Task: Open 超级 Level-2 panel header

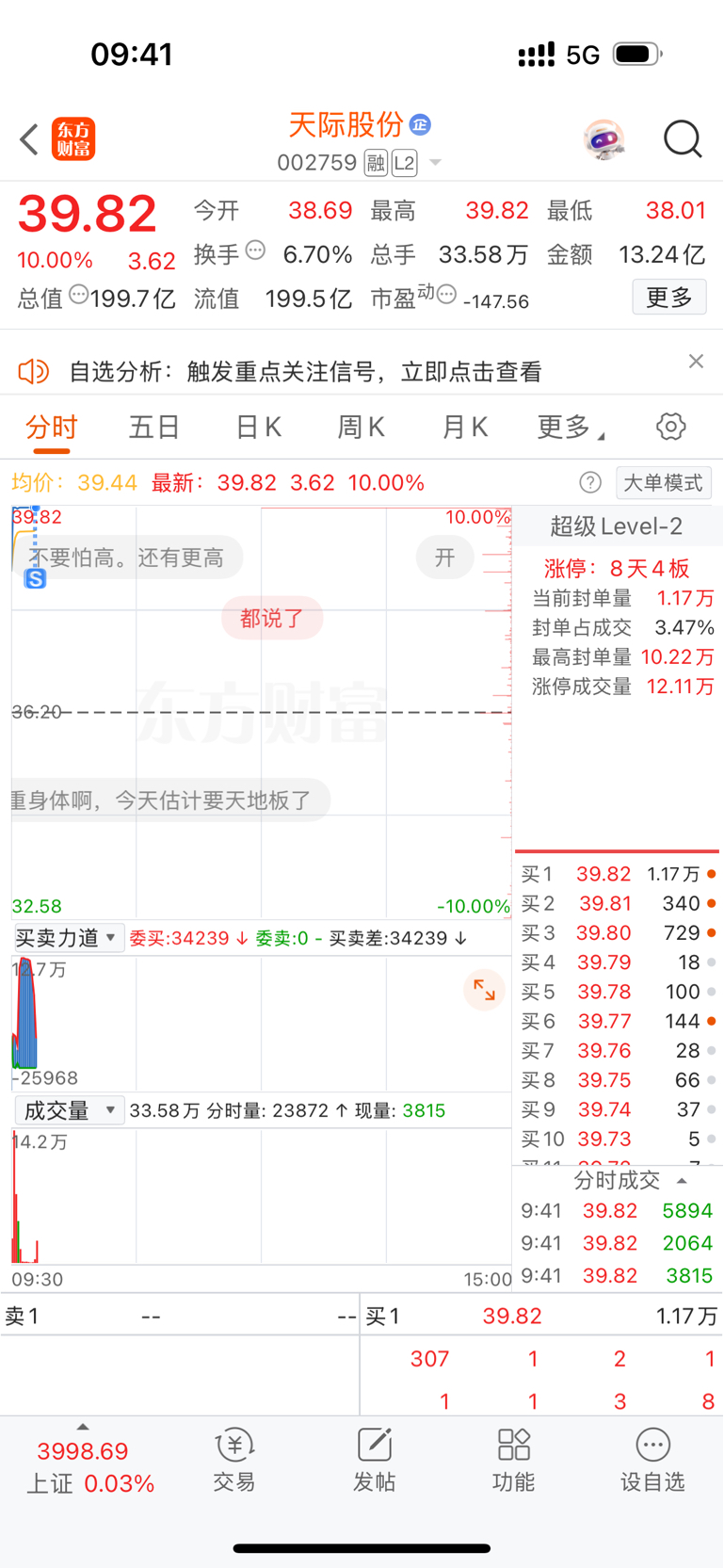Action: tap(617, 526)
